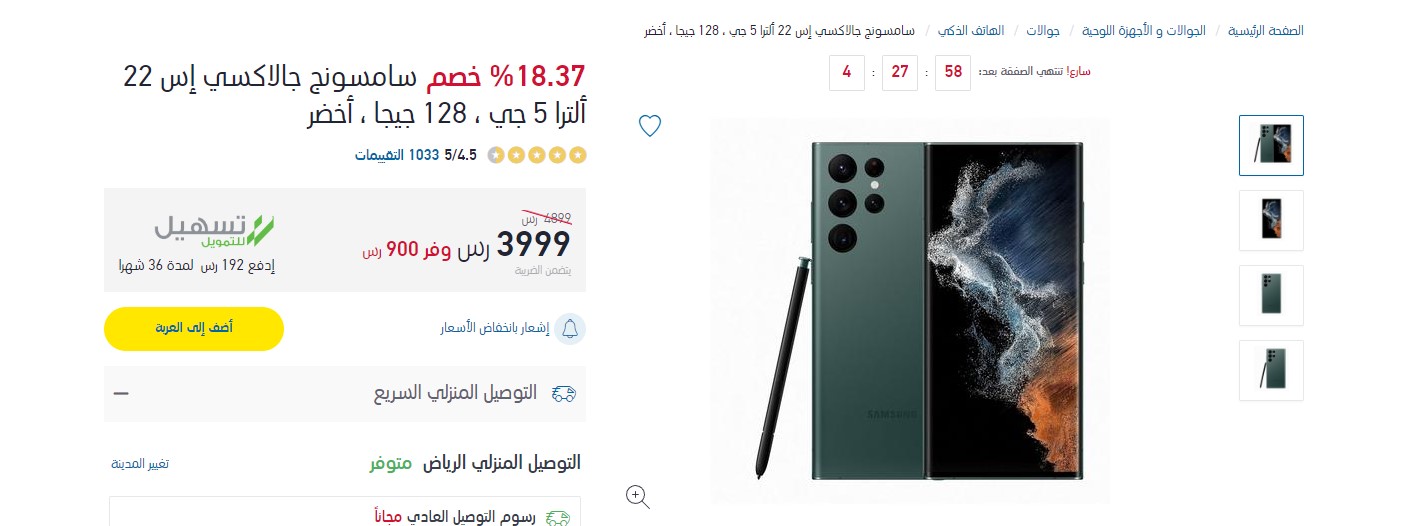Click the Tasheel financing logo

(x=214, y=231)
